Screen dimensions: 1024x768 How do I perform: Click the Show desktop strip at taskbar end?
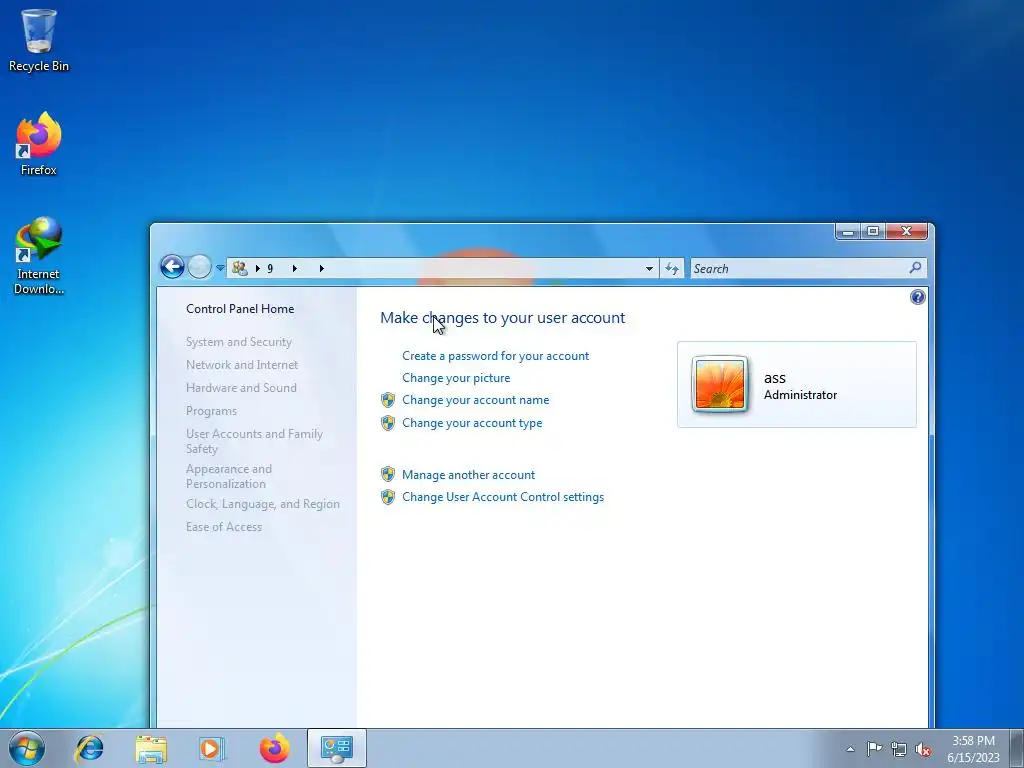click(1017, 748)
